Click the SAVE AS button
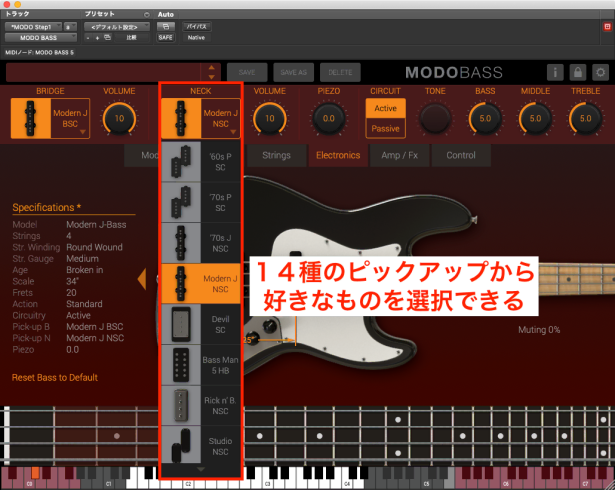Screen dimensions: 615x490 click(x=293, y=72)
